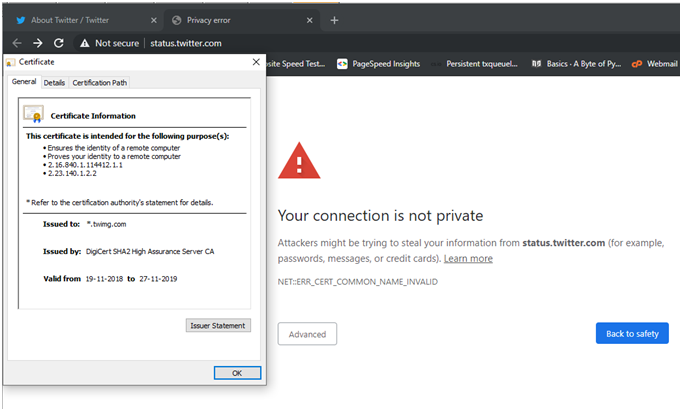The width and height of the screenshot is (682, 411).
Task: Click the Back to safety button
Action: point(632,334)
